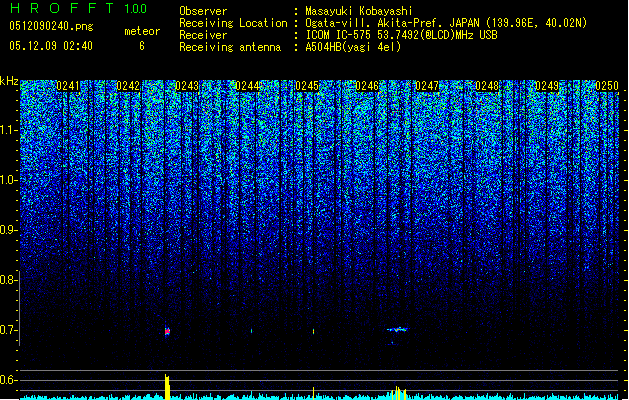The image size is (629, 400).
Task: Click the kHz axis unit label
Action: tap(9, 81)
